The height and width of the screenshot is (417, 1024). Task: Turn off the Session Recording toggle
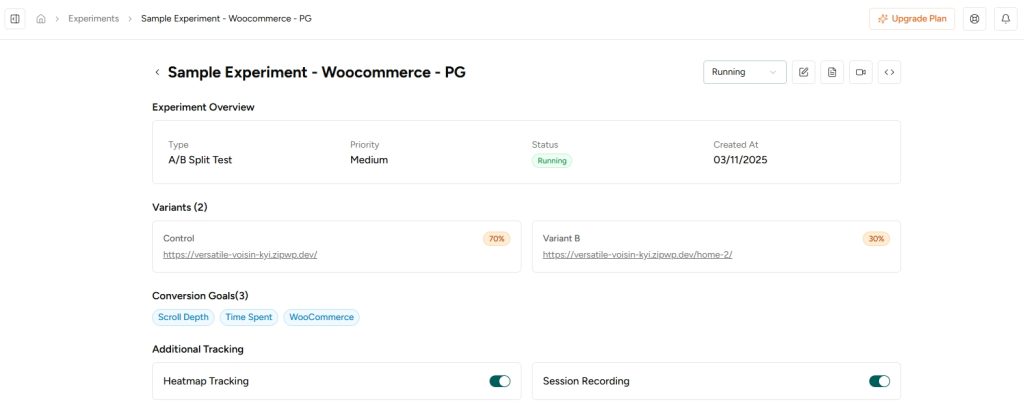coord(879,381)
